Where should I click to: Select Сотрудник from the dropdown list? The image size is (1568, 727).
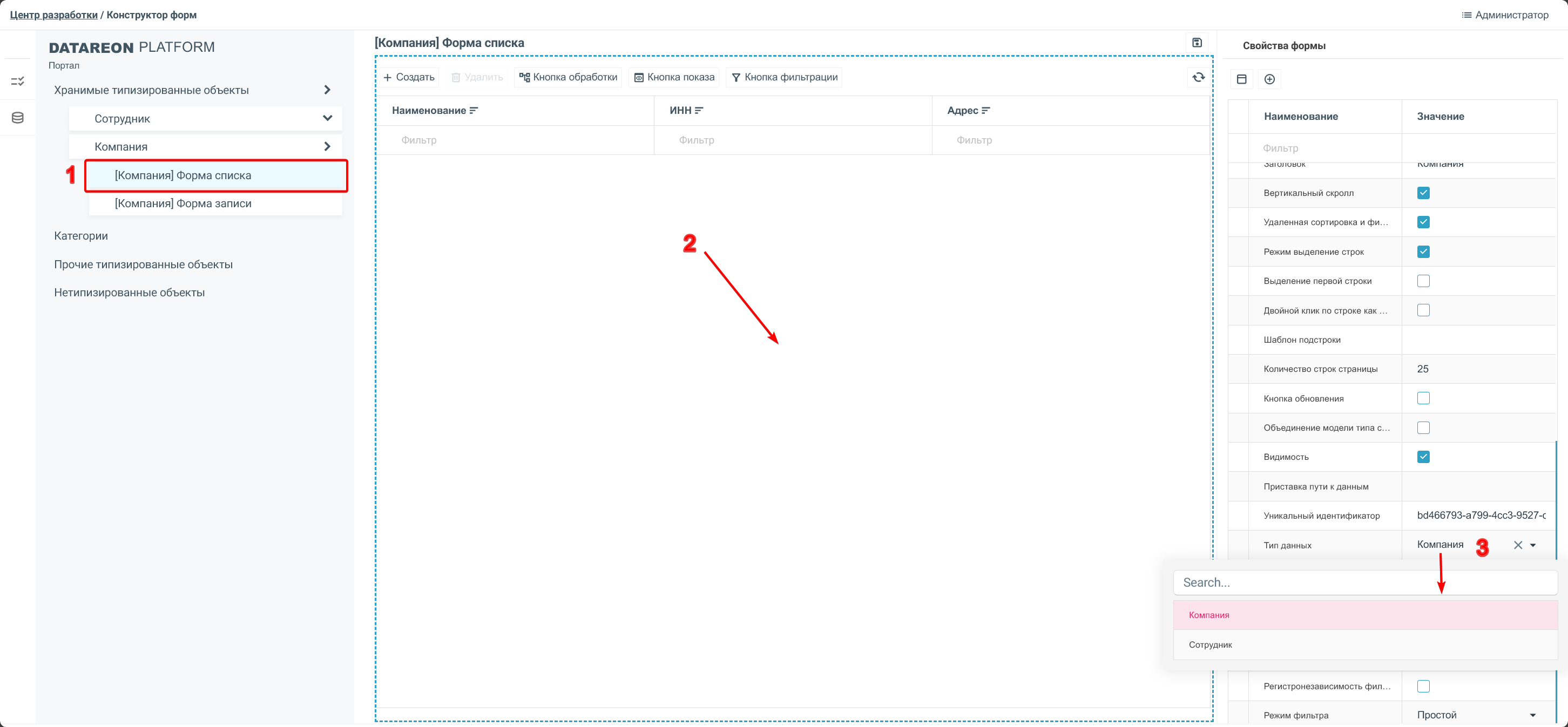(1210, 644)
